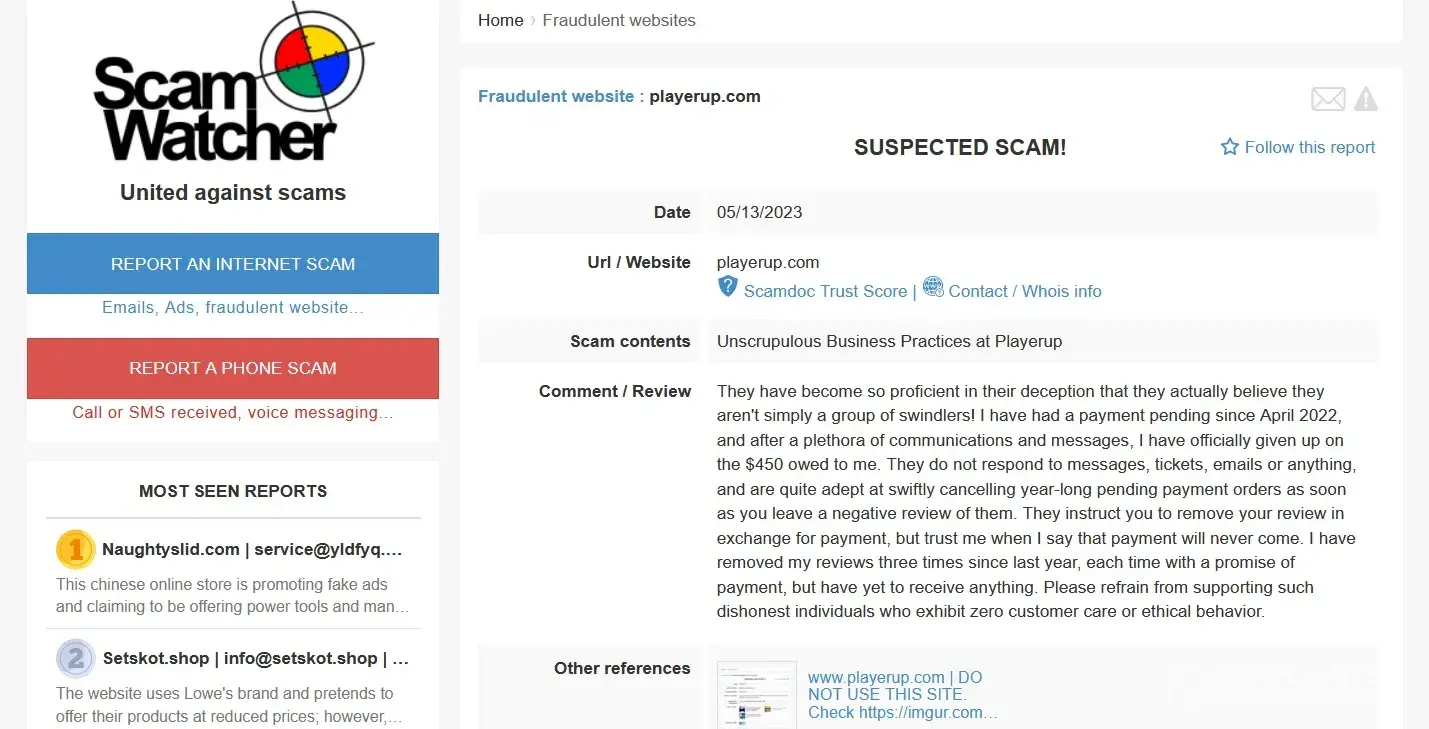Click the star icon beside Follow this report
The height and width of the screenshot is (729, 1429).
pos(1230,147)
